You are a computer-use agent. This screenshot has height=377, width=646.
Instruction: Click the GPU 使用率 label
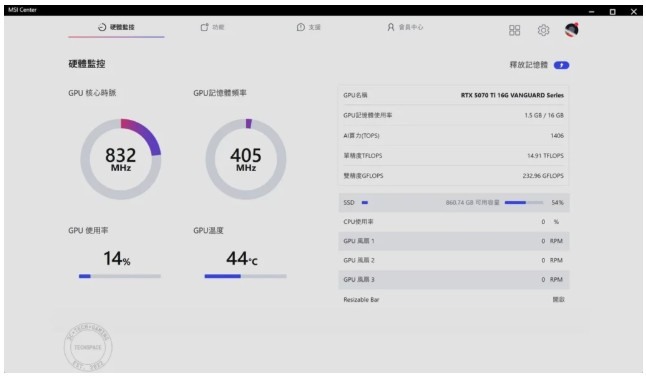[x=88, y=230]
